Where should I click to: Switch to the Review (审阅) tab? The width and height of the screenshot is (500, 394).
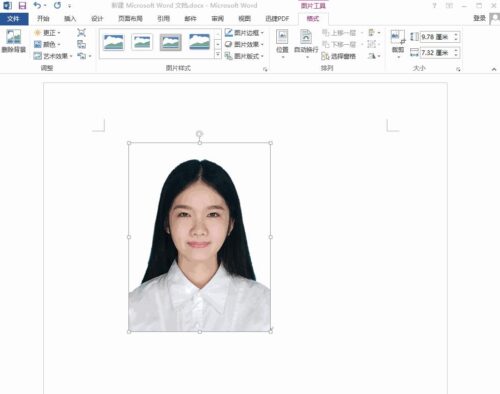pos(217,19)
